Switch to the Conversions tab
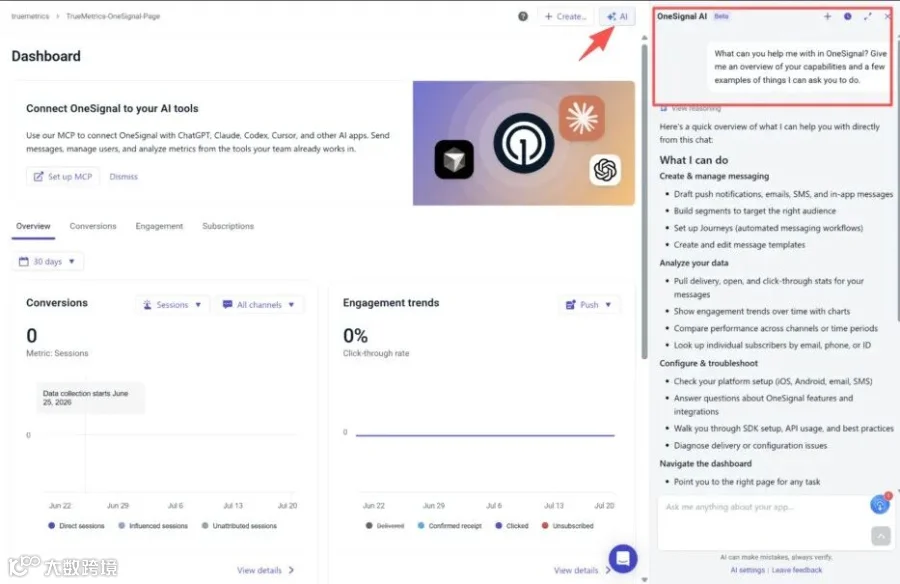This screenshot has height=584, width=900. [x=93, y=226]
